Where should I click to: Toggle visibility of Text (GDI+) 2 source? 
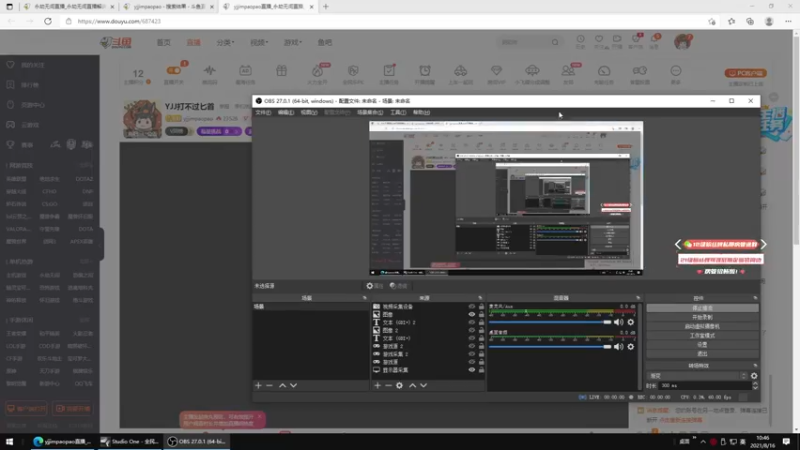(471, 322)
